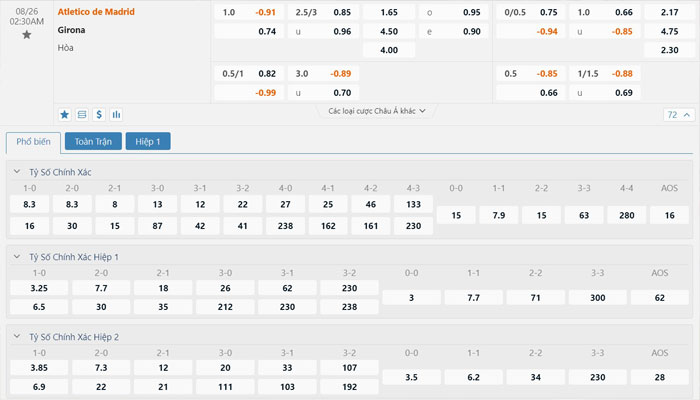Viewport: 700px width, 400px height.
Task: Collapse the 'Tỷ Số Chính Xác' full-time section
Action: 17,172
